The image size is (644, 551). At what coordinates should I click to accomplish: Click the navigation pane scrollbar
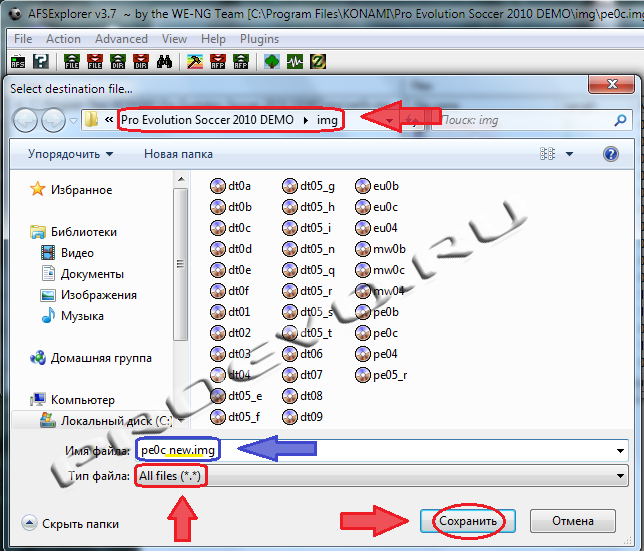click(180, 264)
